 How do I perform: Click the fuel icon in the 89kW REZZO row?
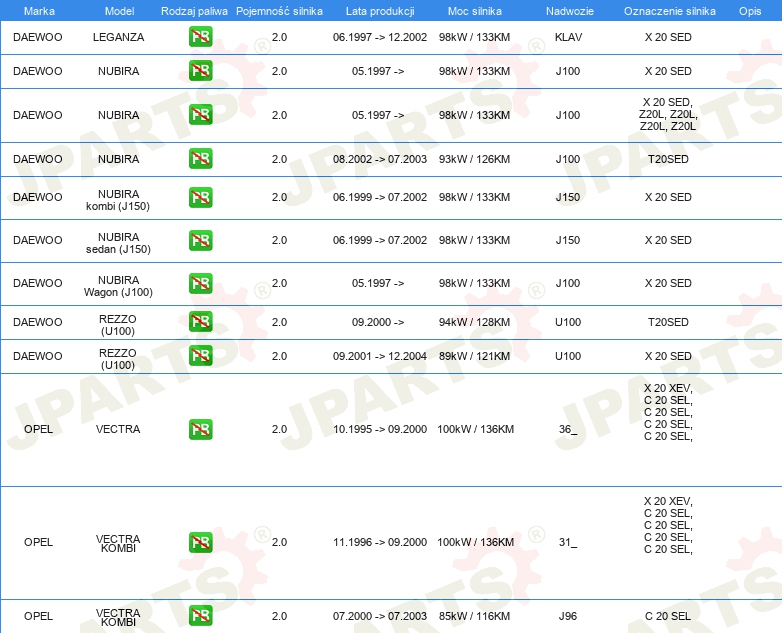(x=200, y=356)
